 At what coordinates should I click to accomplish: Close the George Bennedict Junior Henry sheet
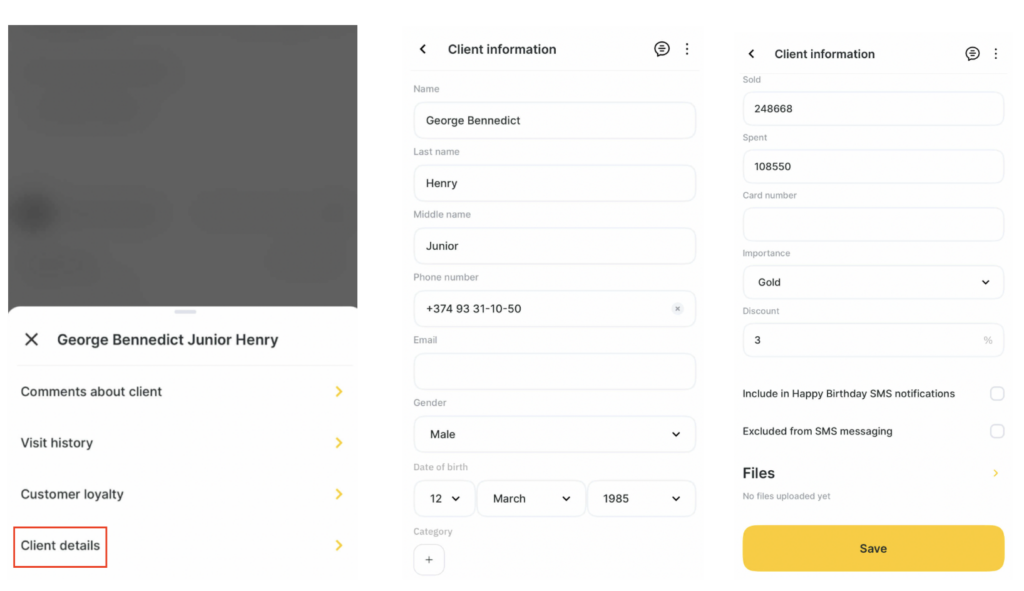pos(32,340)
